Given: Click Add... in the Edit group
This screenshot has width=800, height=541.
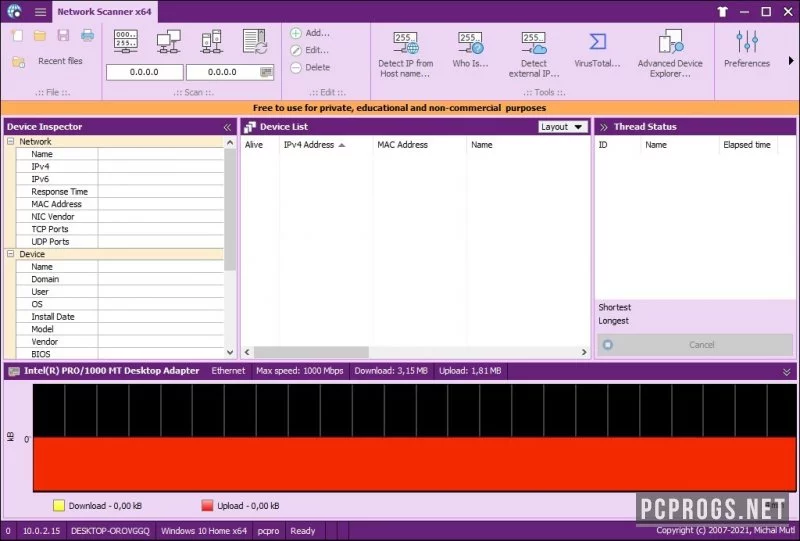Looking at the screenshot, I should coord(310,33).
